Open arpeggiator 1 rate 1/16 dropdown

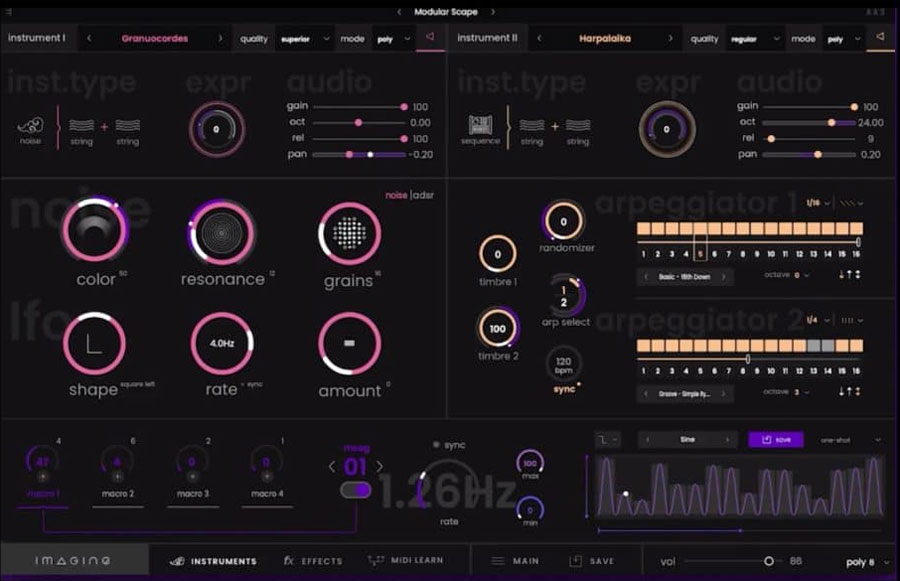pos(818,203)
